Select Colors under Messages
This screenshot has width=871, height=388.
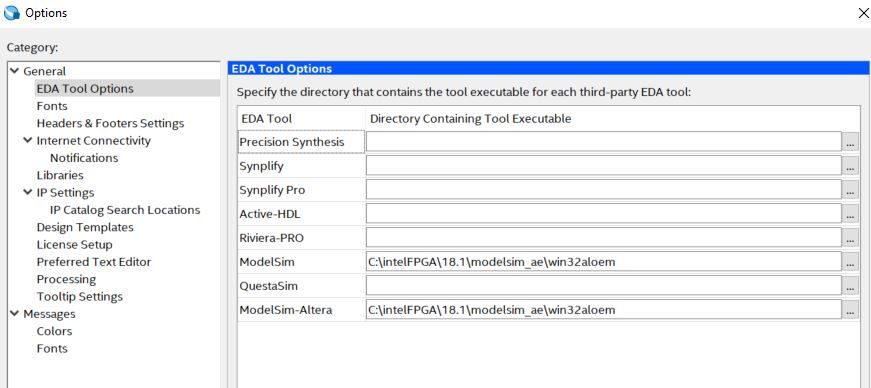click(54, 331)
